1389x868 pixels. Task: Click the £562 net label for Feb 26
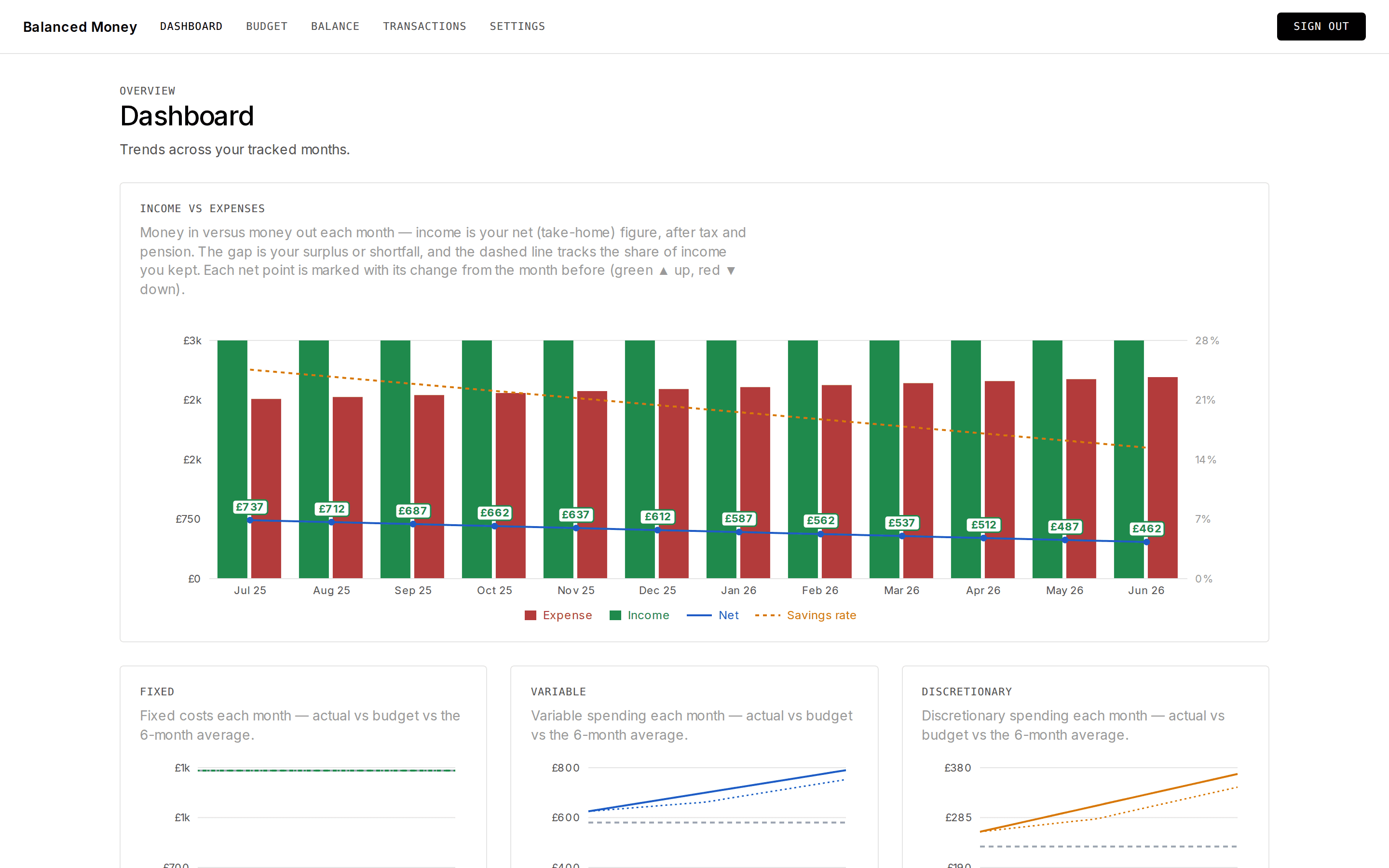821,521
